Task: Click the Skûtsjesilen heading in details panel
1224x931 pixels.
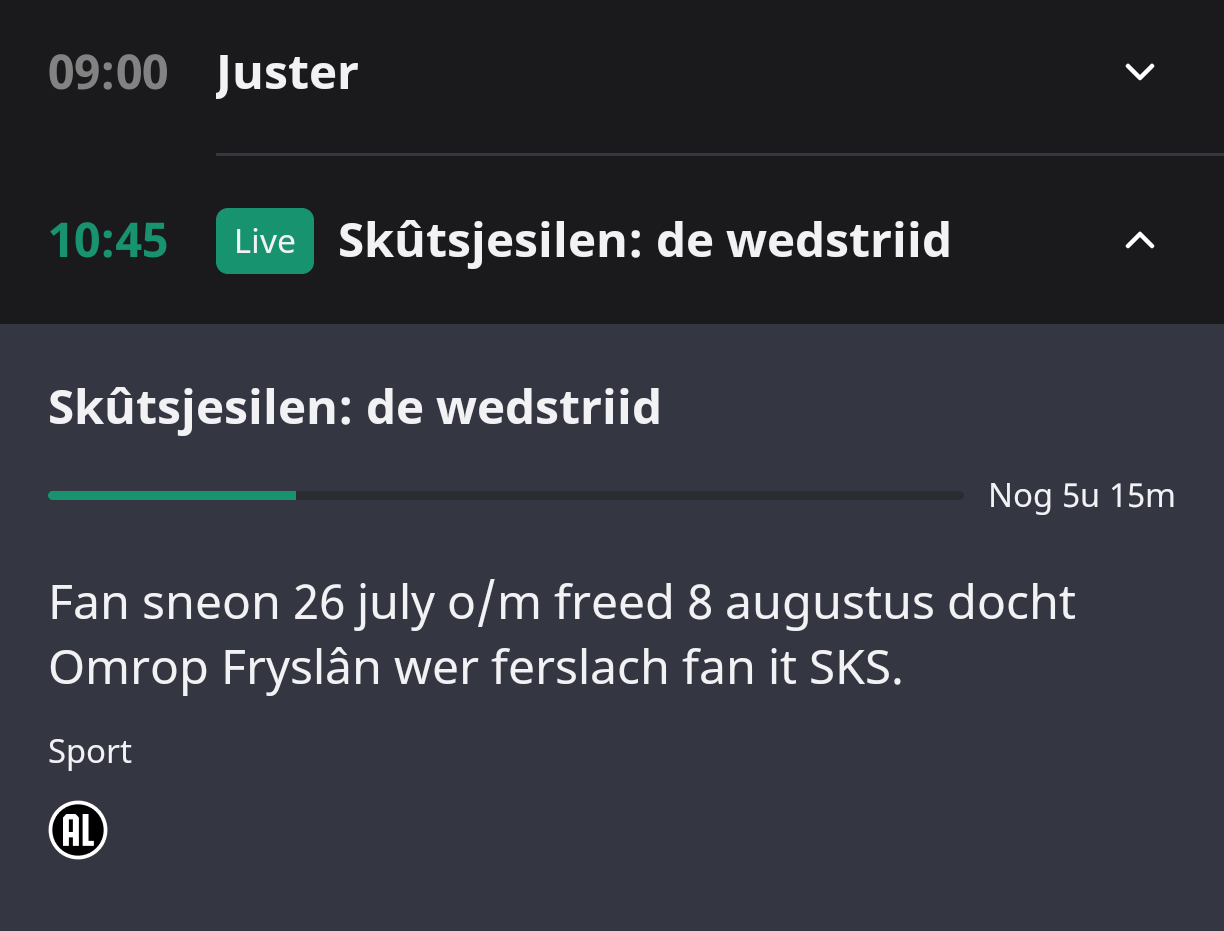Action: tap(354, 408)
